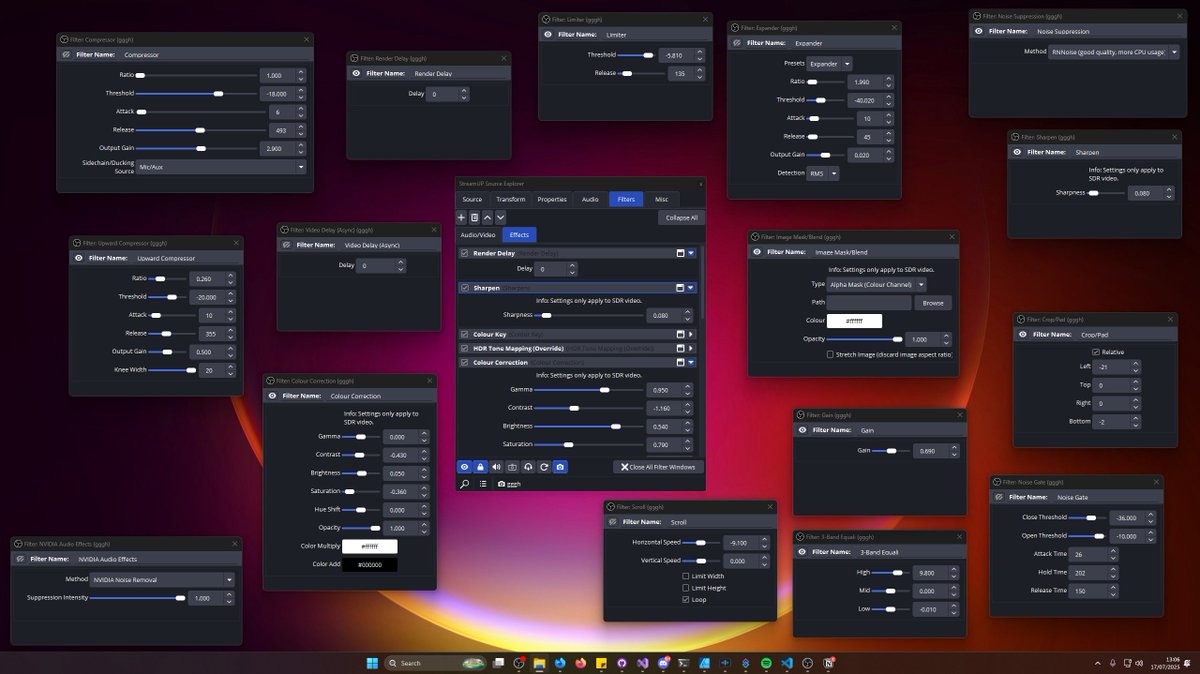Open Spotify from the taskbar

pos(766,663)
